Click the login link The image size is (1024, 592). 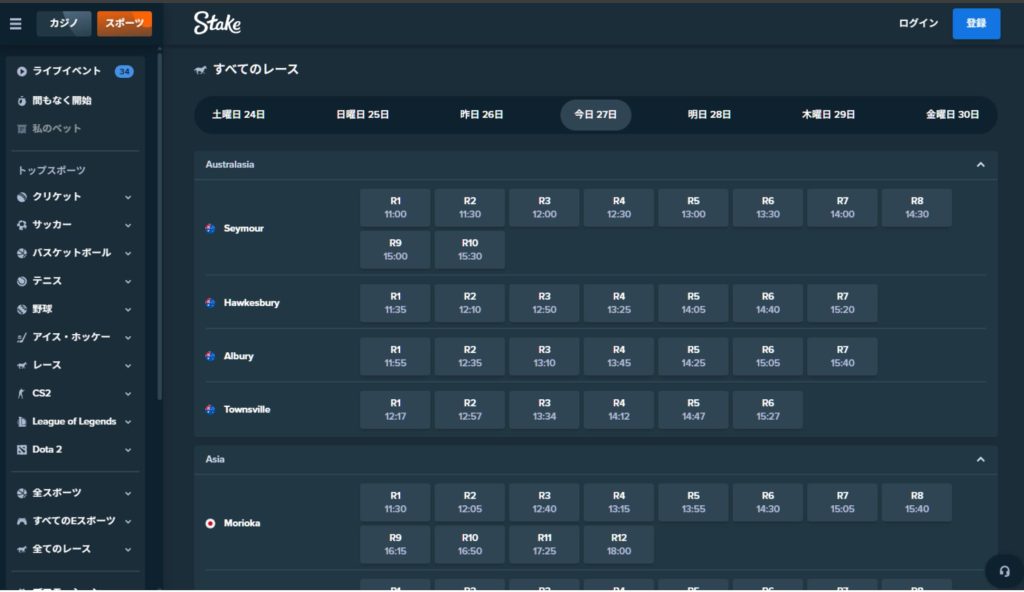pyautogui.click(x=918, y=23)
